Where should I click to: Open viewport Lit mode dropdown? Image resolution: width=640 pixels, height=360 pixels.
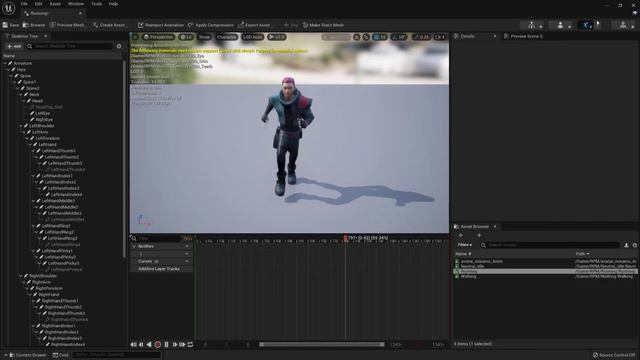point(186,37)
